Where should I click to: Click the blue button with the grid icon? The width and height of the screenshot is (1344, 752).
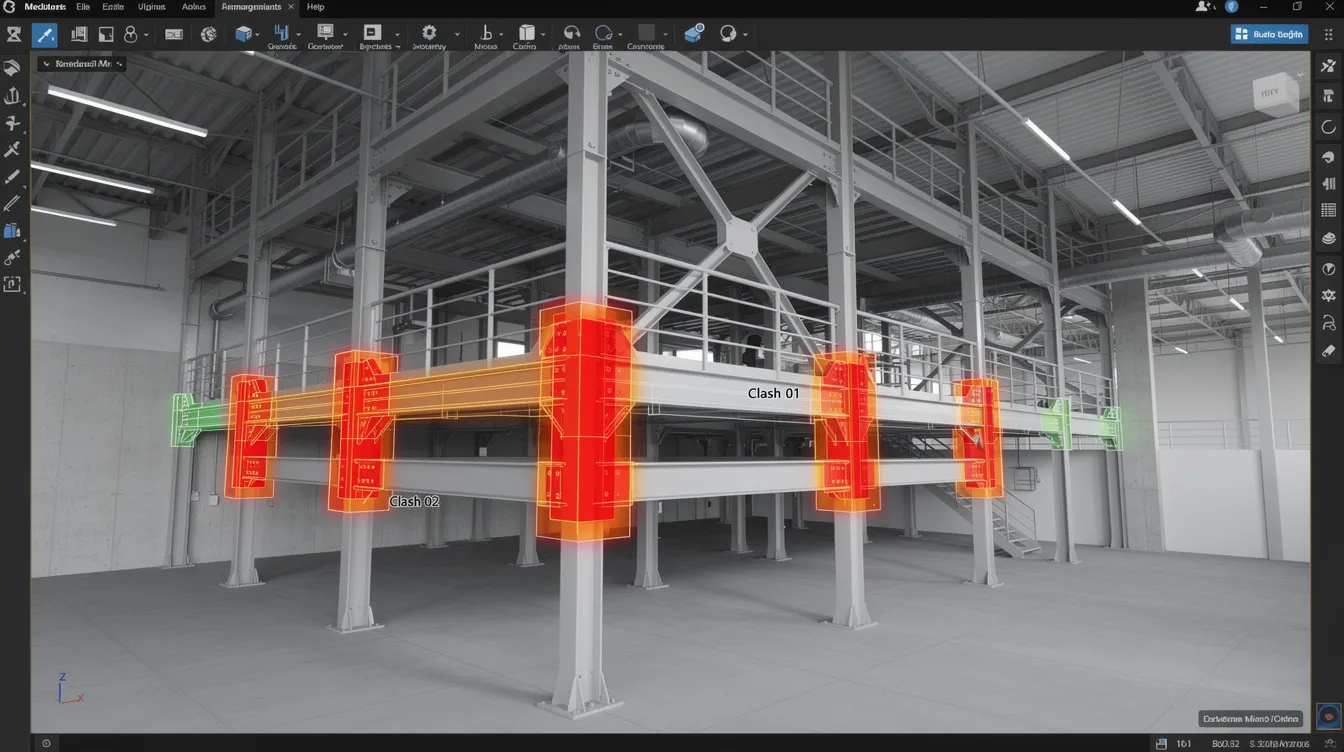1269,34
